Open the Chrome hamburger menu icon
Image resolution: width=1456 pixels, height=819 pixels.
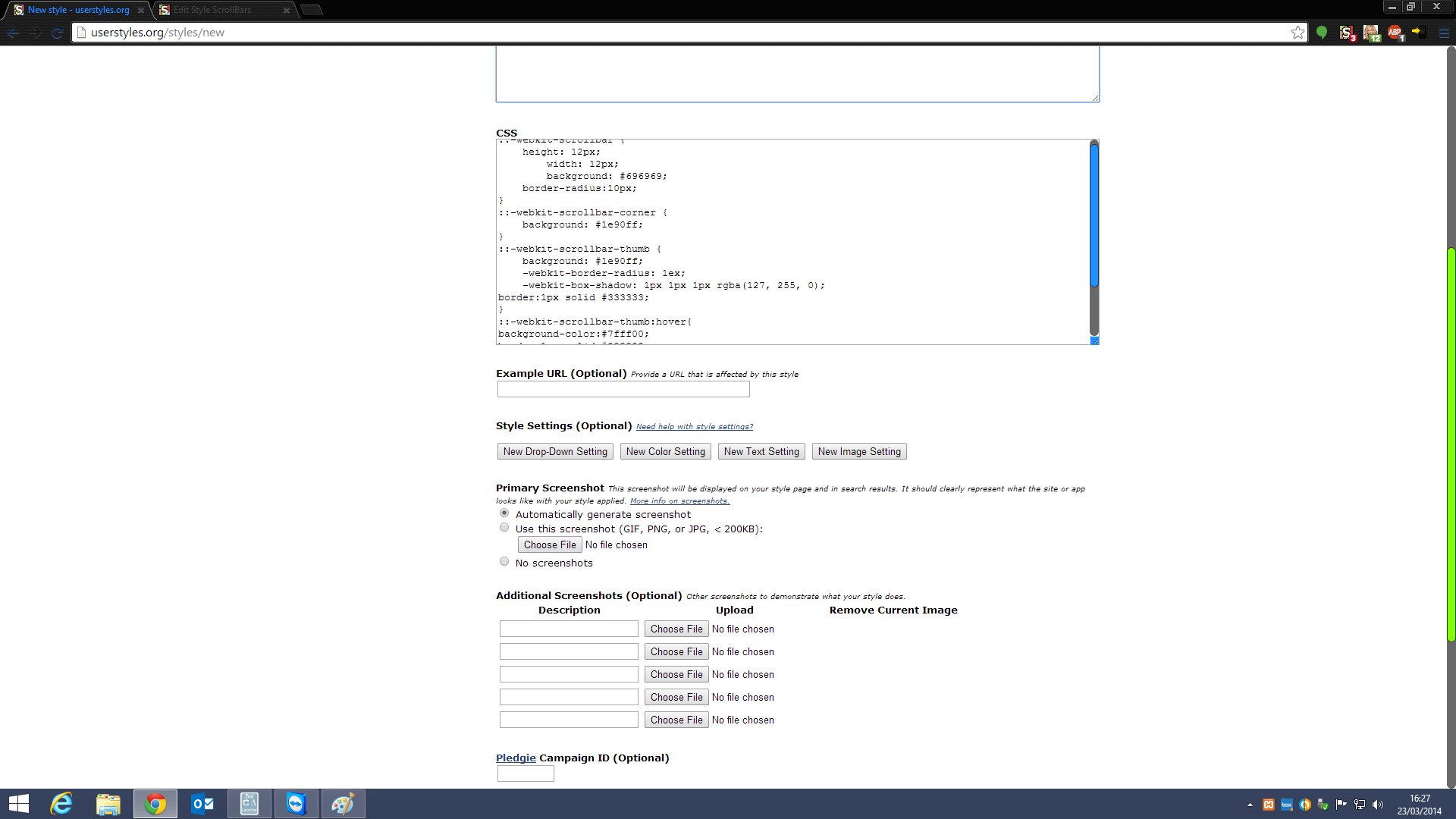(x=1444, y=33)
